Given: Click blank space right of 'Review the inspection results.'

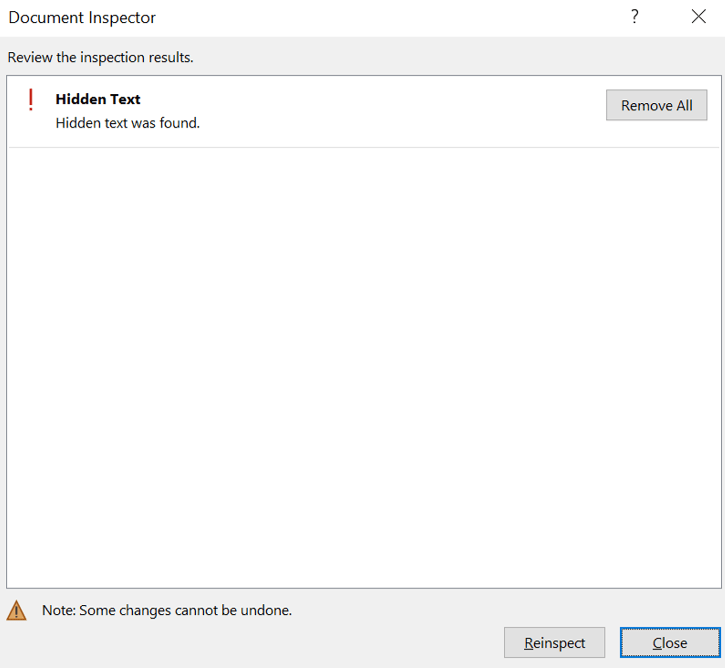Looking at the screenshot, I should click(x=450, y=57).
